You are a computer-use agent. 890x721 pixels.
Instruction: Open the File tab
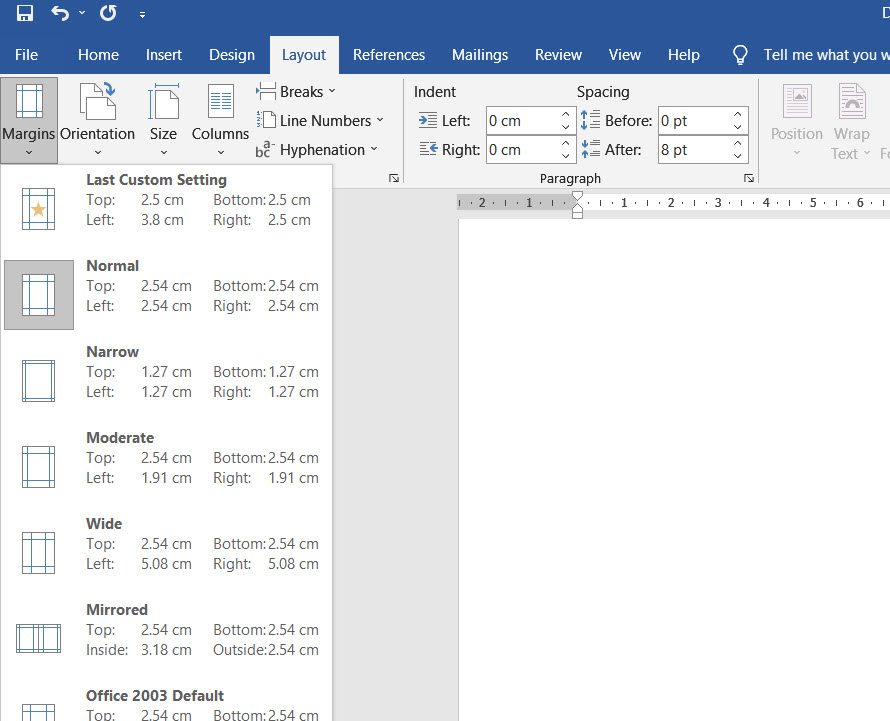pyautogui.click(x=26, y=55)
